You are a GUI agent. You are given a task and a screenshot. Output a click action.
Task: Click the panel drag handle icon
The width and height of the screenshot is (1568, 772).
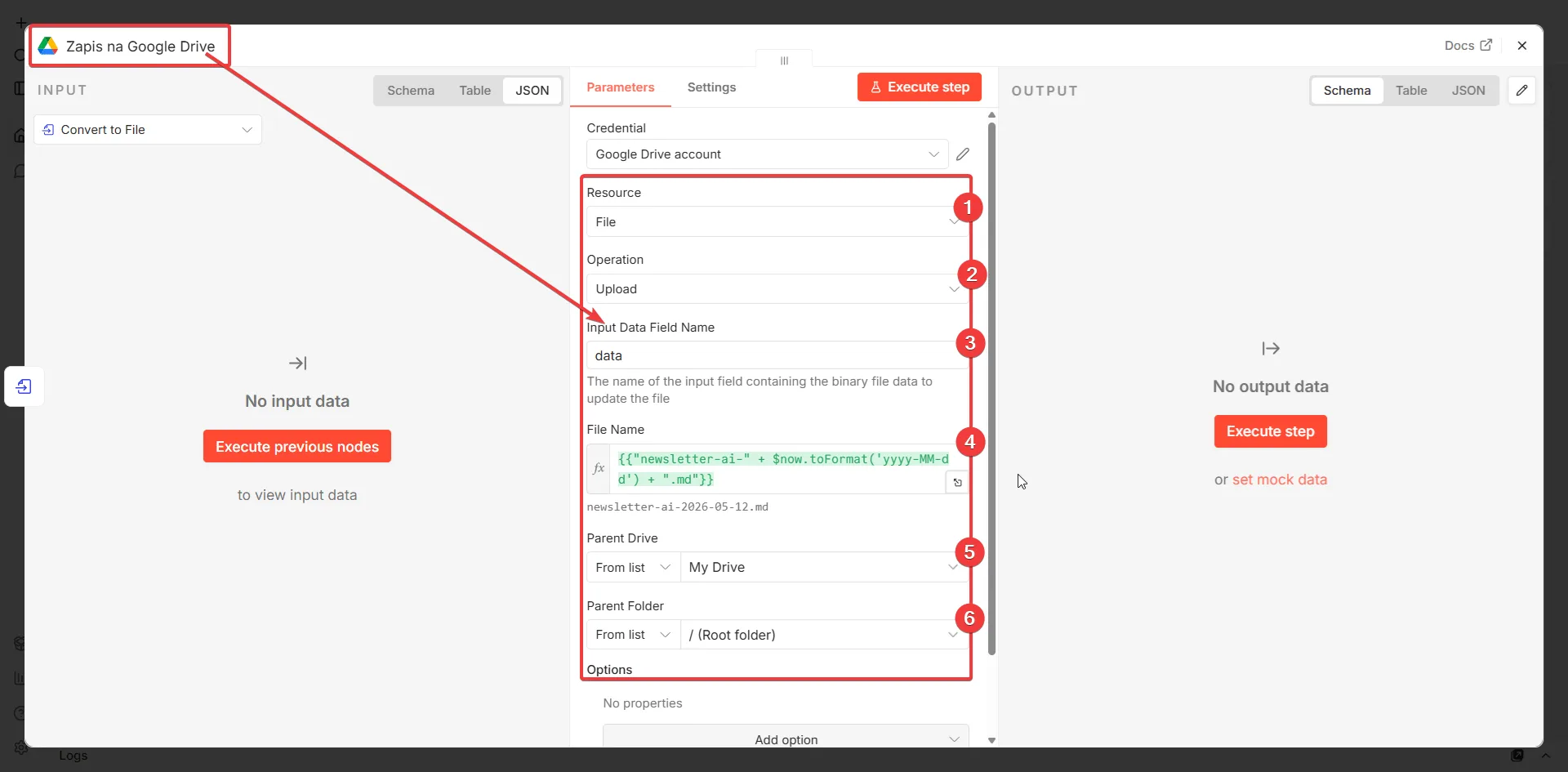(x=784, y=60)
